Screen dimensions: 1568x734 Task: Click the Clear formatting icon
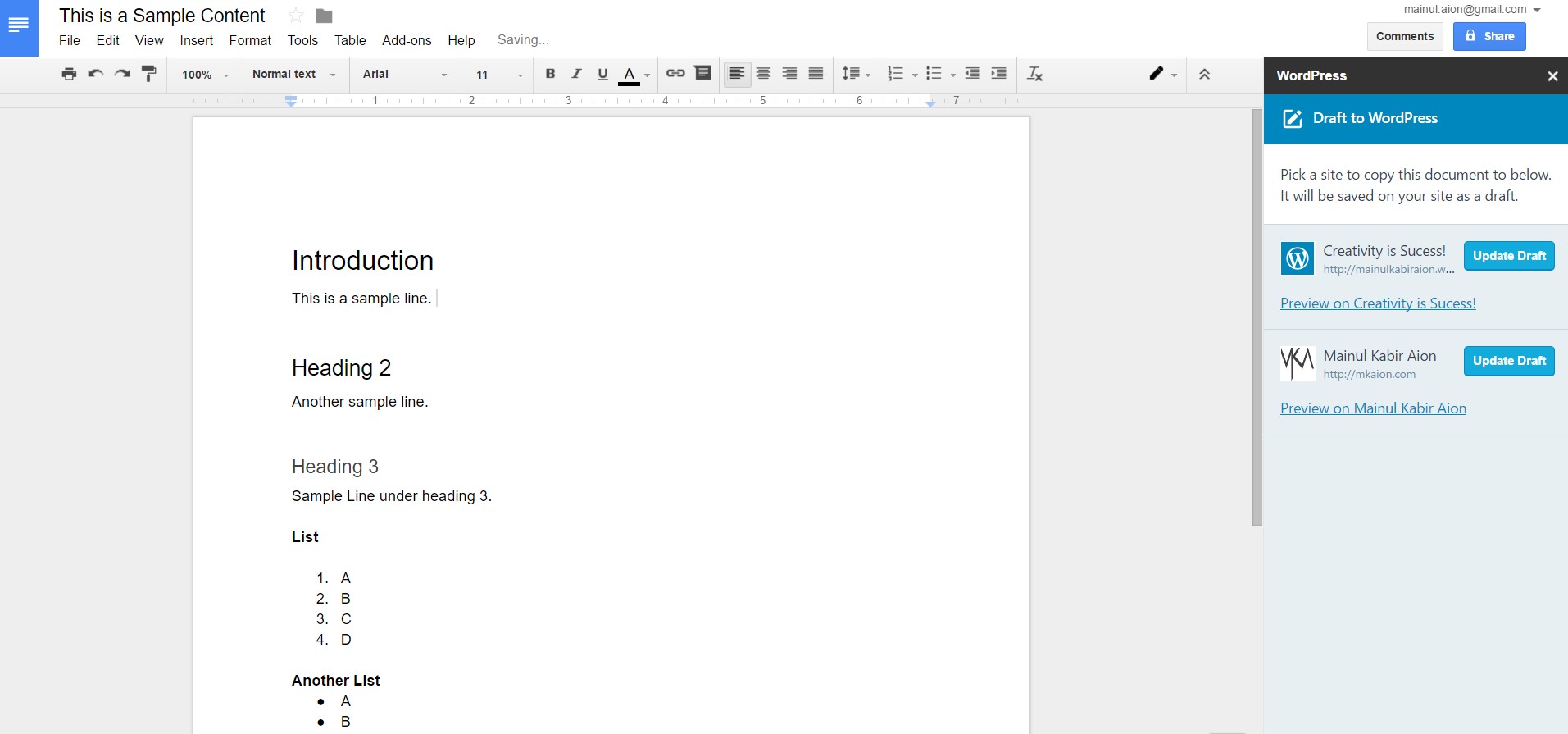[1034, 74]
